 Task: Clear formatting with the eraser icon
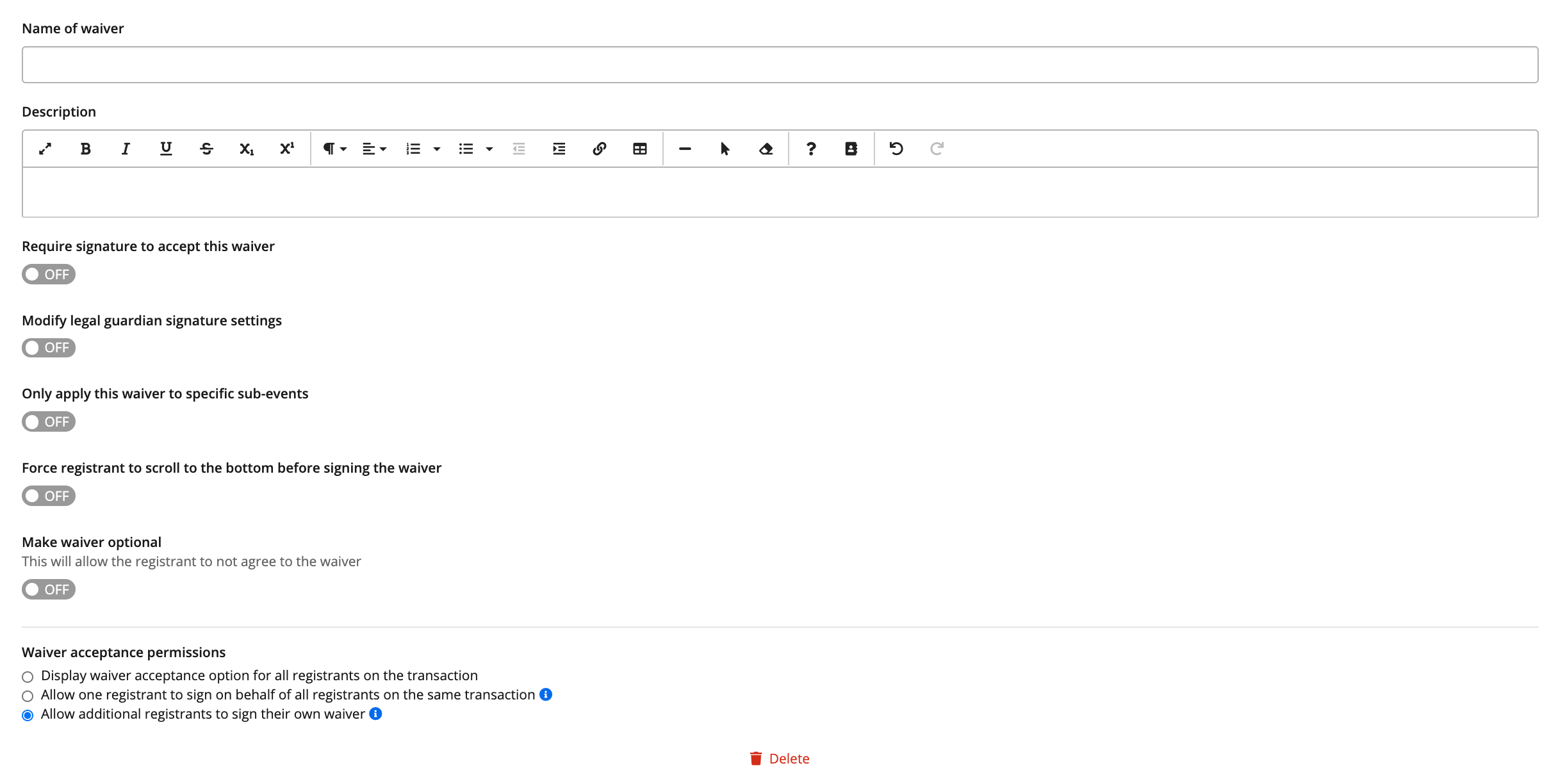766,149
